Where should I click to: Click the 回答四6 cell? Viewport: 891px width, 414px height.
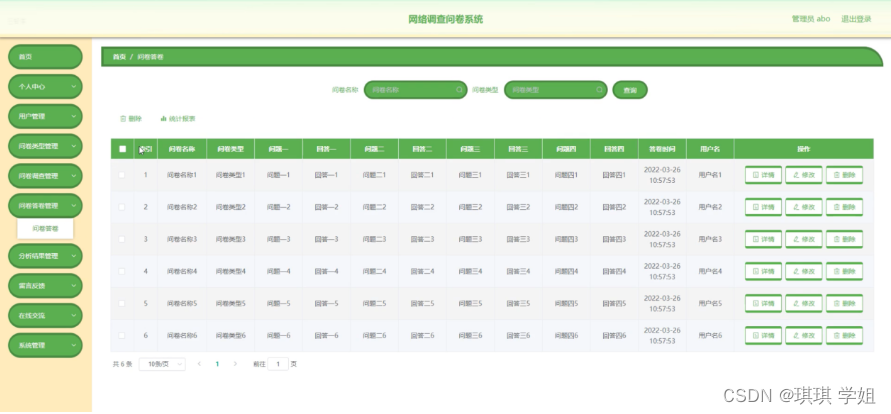[614, 336]
